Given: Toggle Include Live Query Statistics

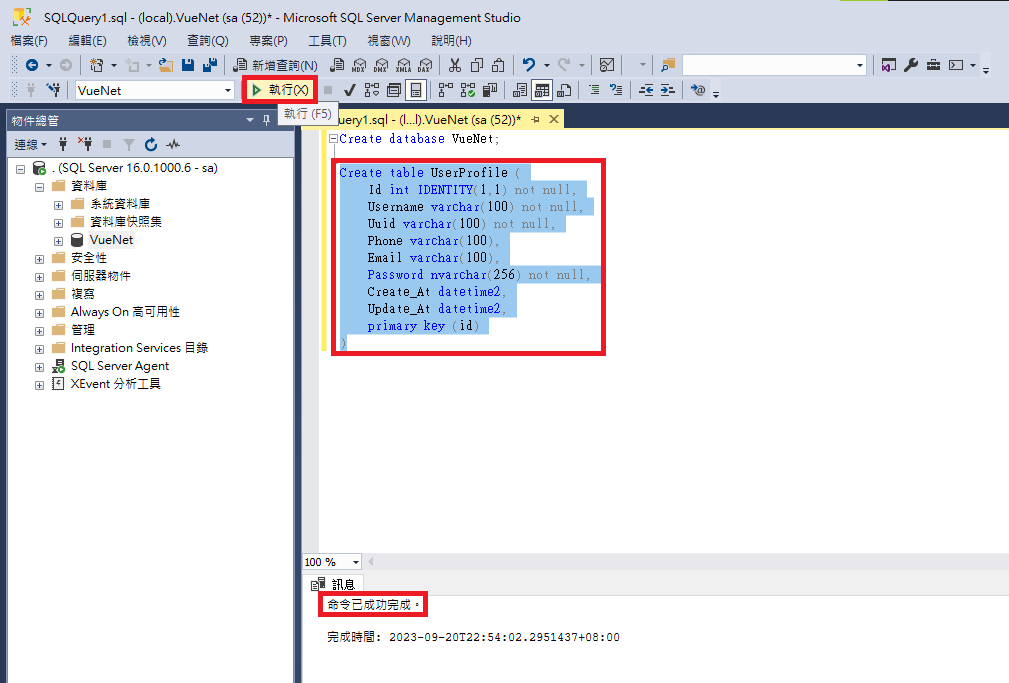Looking at the screenshot, I should point(468,90).
